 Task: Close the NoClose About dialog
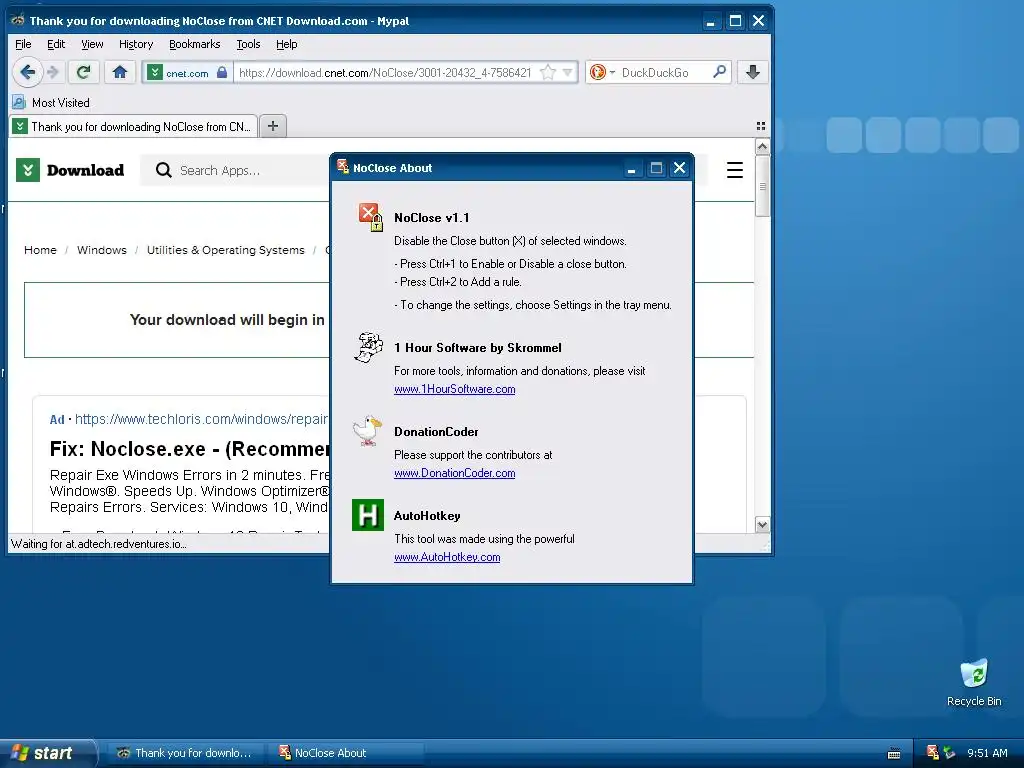click(x=679, y=168)
